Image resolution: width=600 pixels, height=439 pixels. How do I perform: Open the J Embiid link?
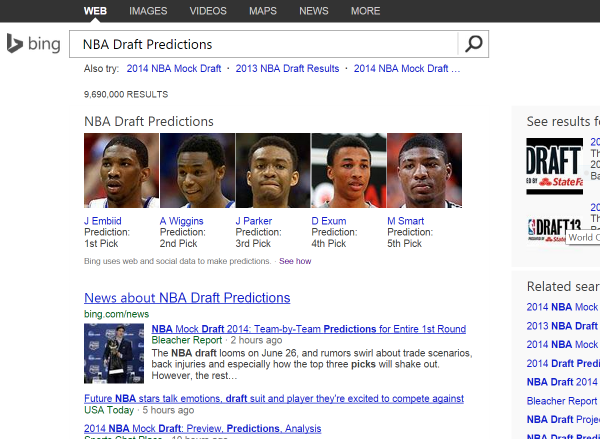103,221
